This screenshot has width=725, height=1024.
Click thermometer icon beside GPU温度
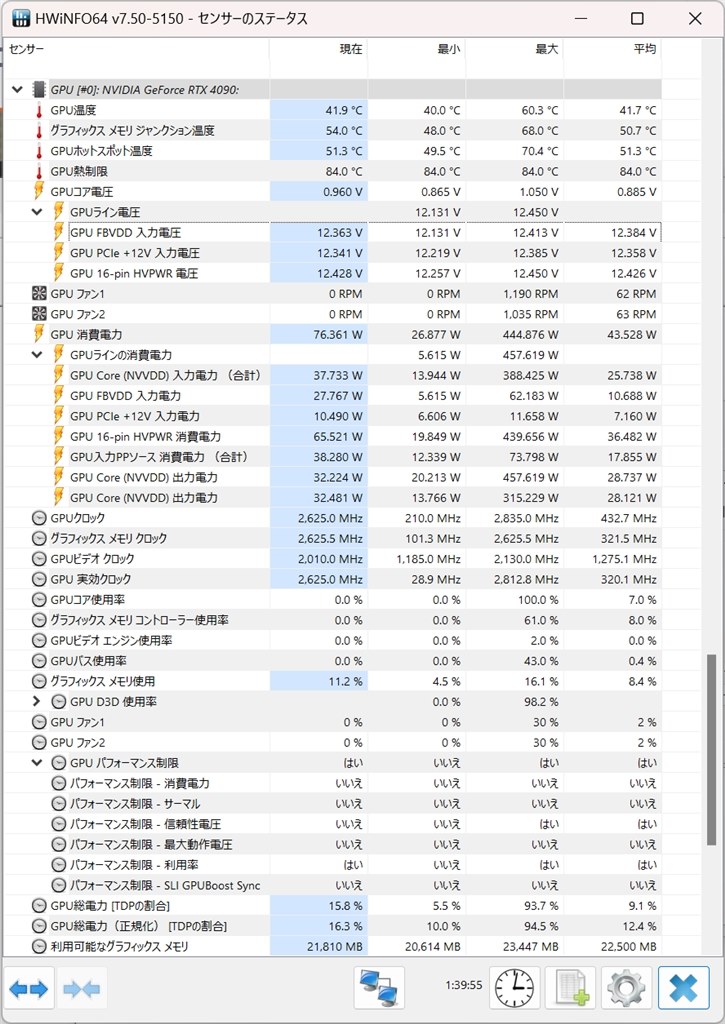tap(39, 110)
